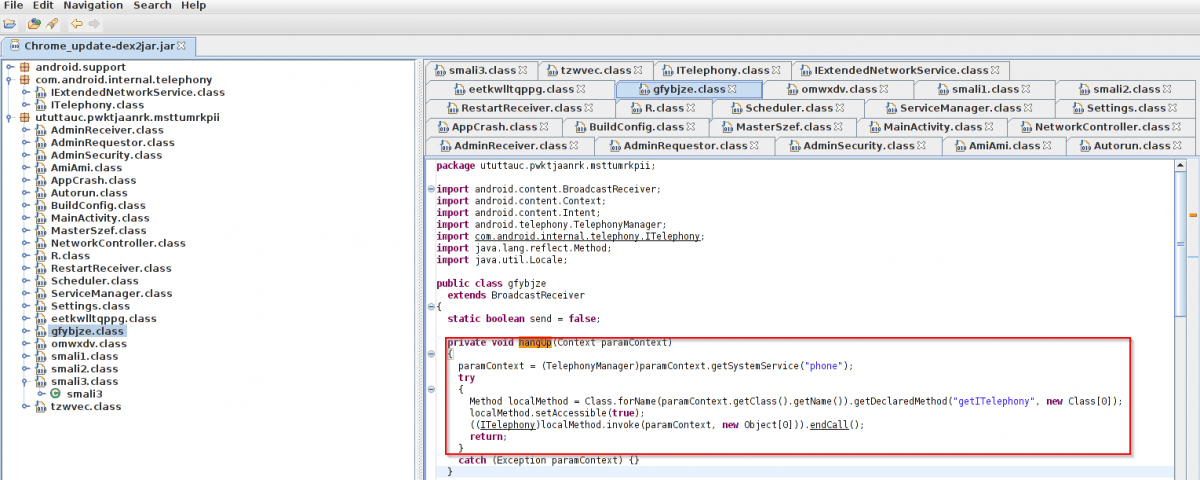
Task: Select MasterSzef.class in the tree
Action: (91, 230)
